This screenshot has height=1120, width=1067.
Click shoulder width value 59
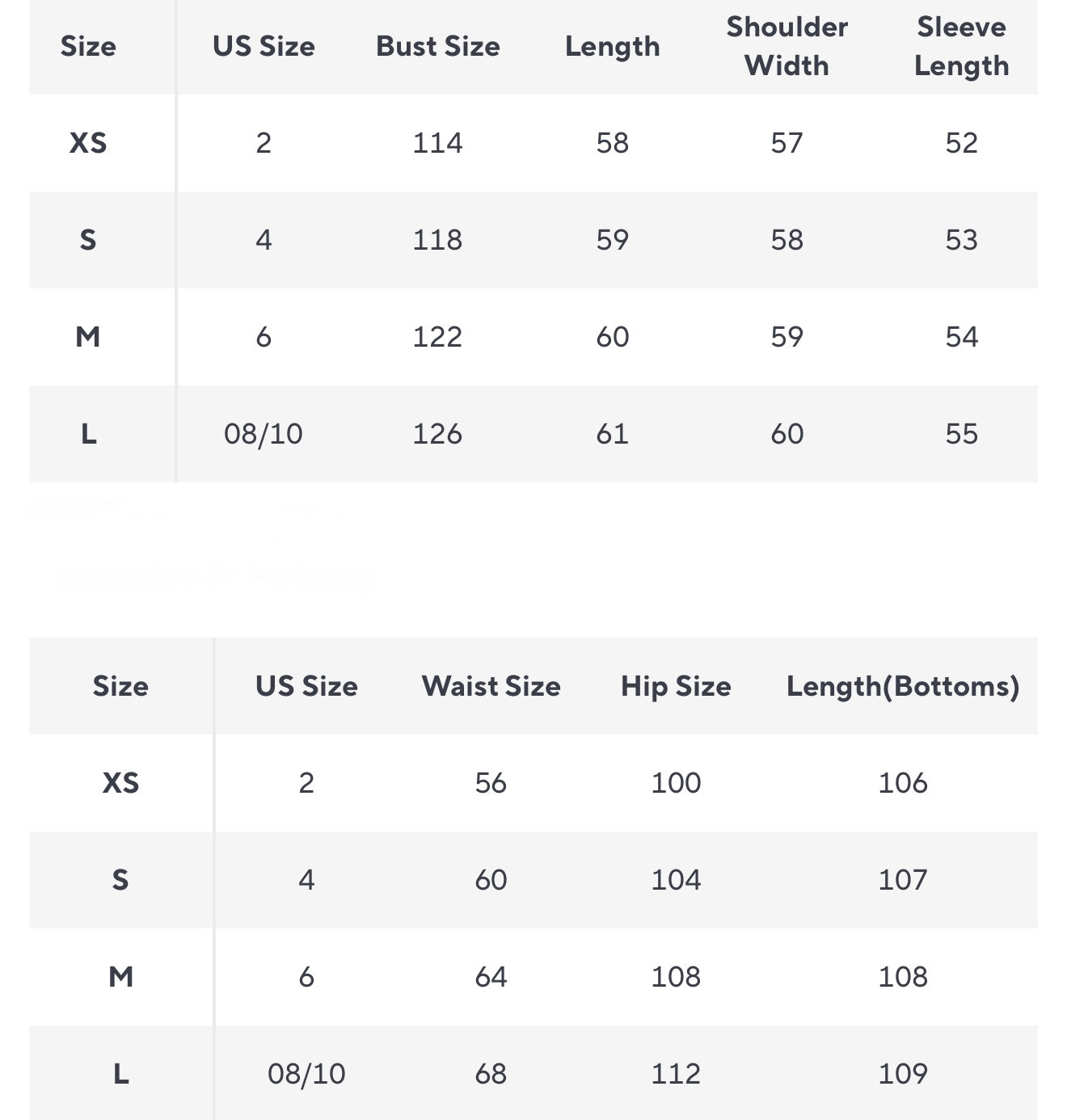[787, 337]
